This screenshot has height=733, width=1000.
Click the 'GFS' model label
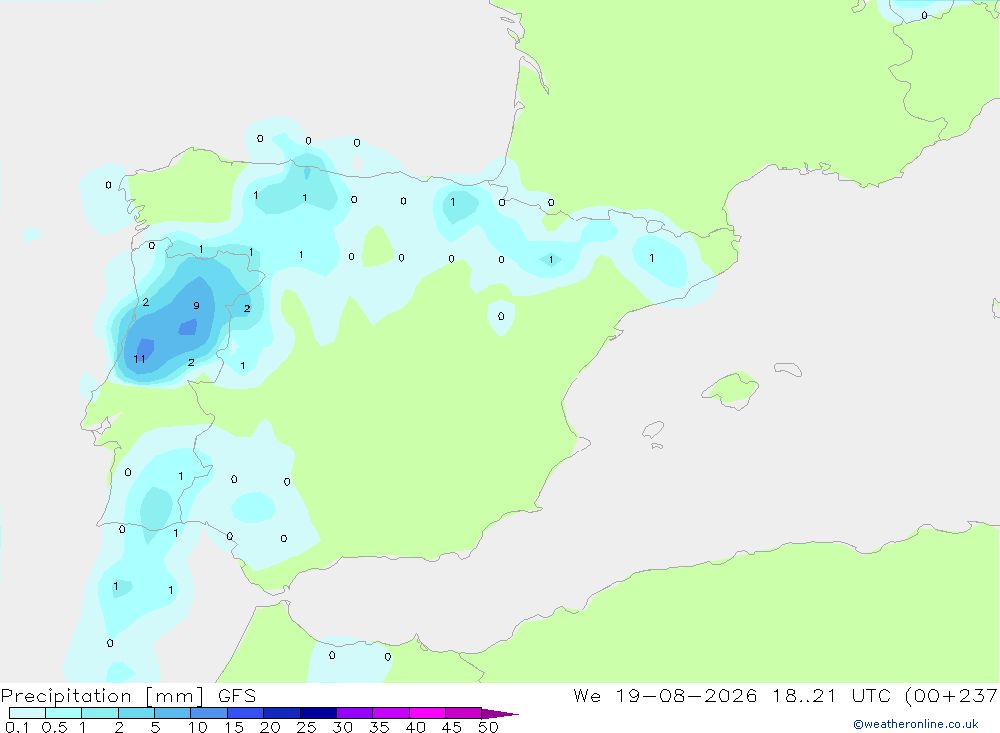(237, 696)
